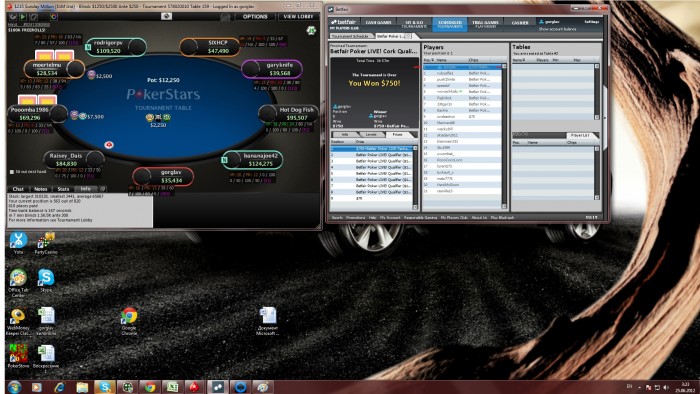Image resolution: width=700 pixels, height=394 pixels.
Task: Tick the Sit out next hand checkbox
Action: click(12, 172)
